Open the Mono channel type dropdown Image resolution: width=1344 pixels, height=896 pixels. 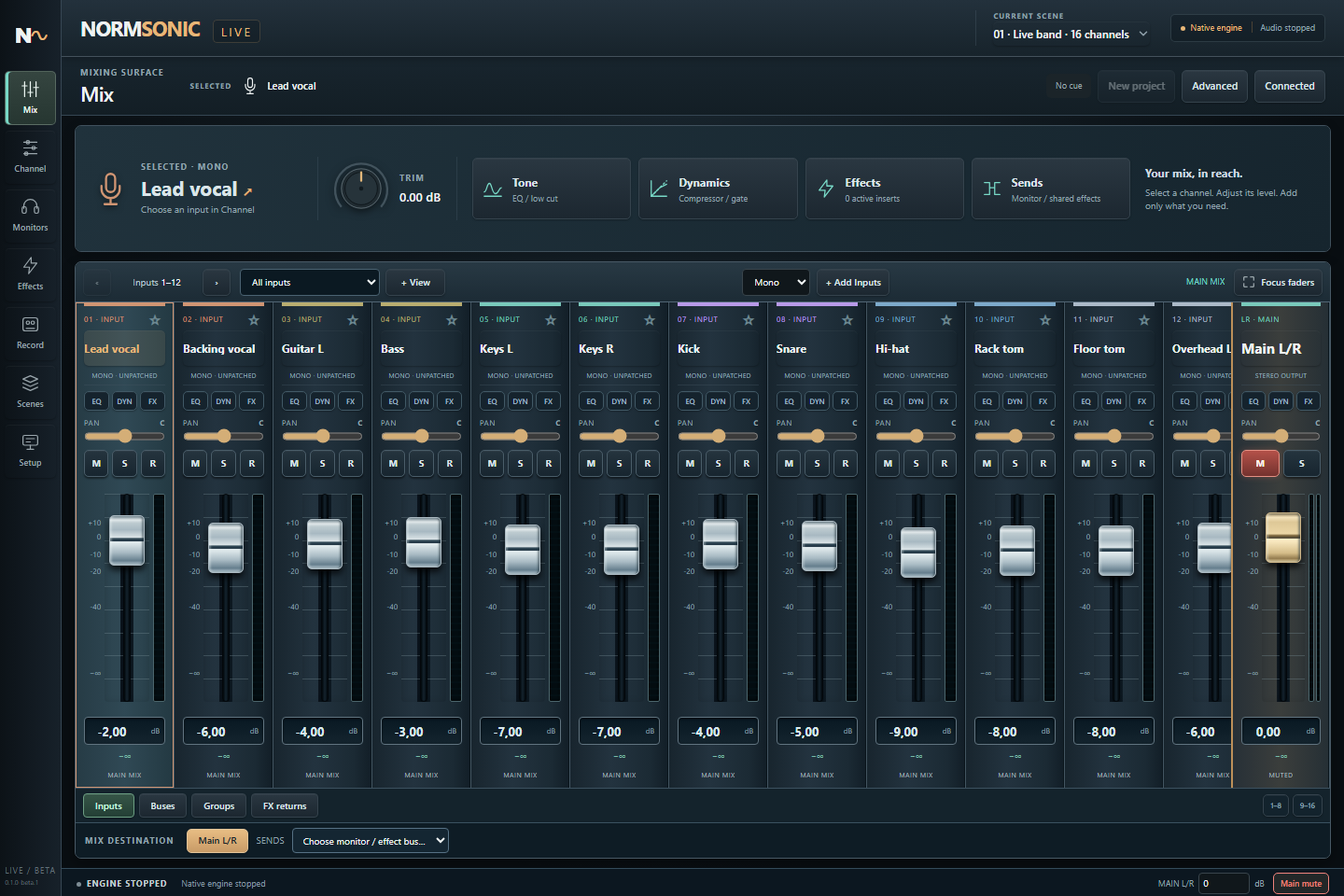(x=776, y=283)
